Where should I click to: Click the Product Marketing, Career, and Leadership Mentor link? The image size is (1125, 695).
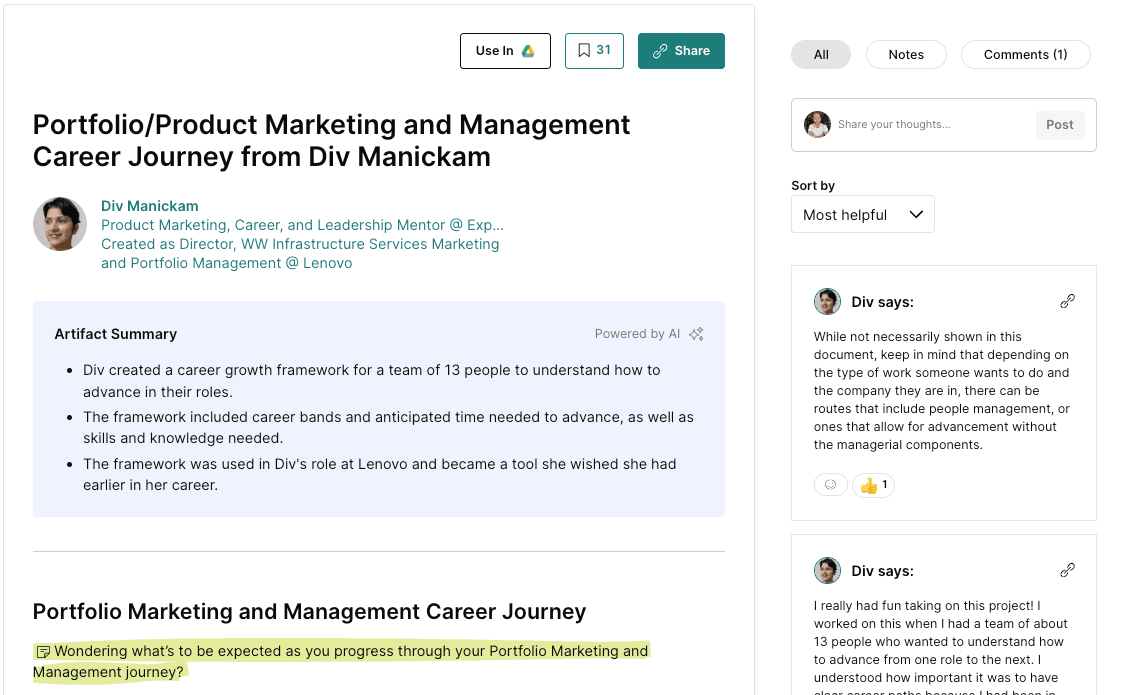302,225
